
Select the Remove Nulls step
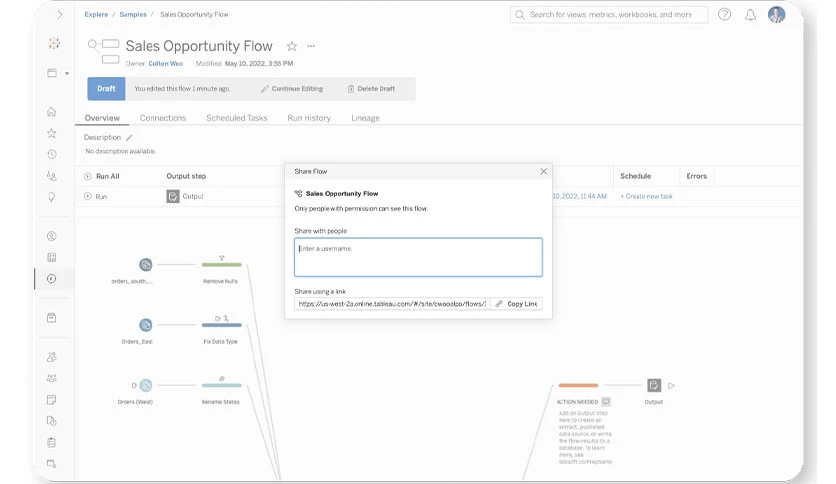point(222,264)
